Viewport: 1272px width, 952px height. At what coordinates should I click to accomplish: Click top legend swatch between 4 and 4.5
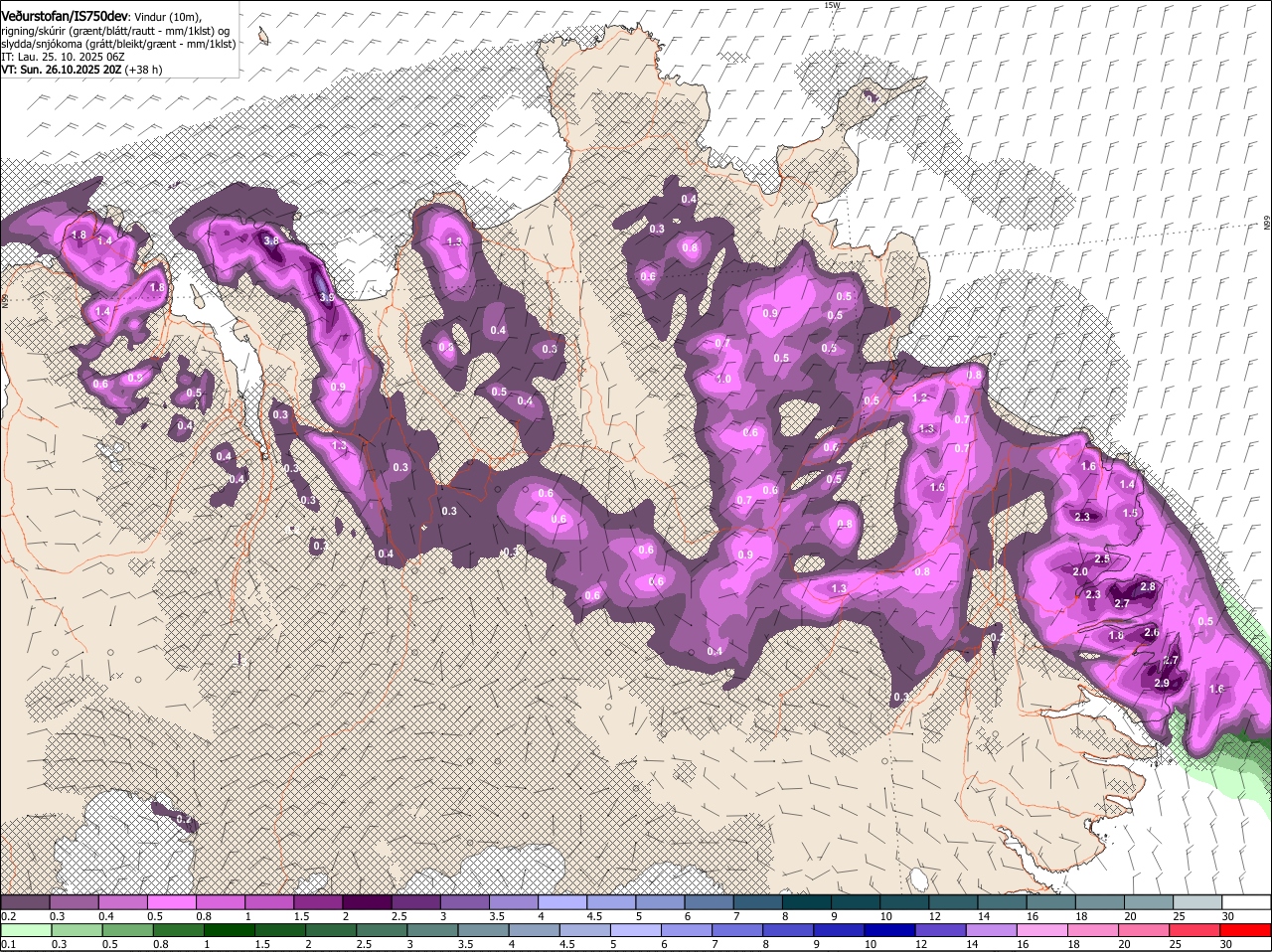click(x=562, y=901)
